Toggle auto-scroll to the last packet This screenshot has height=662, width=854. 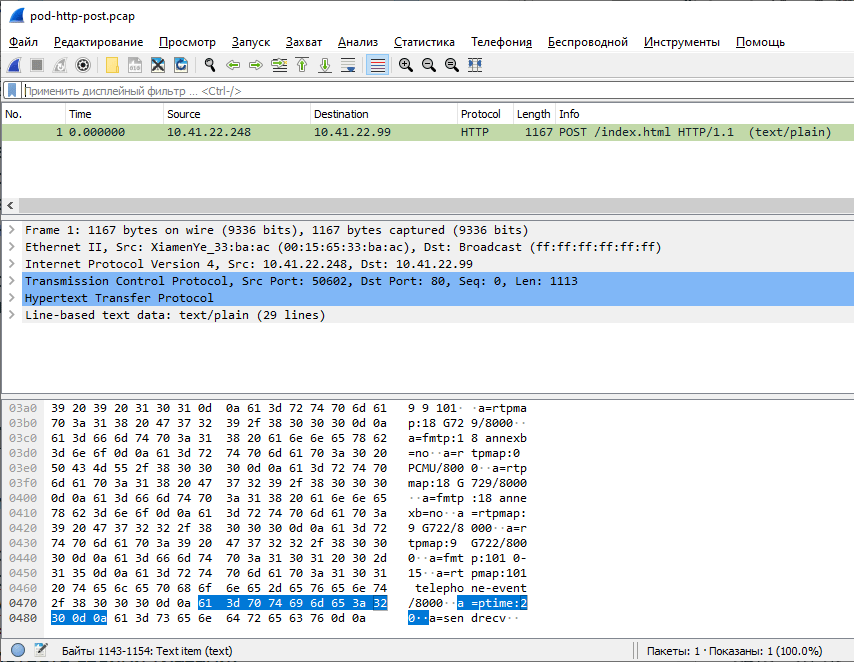point(348,65)
